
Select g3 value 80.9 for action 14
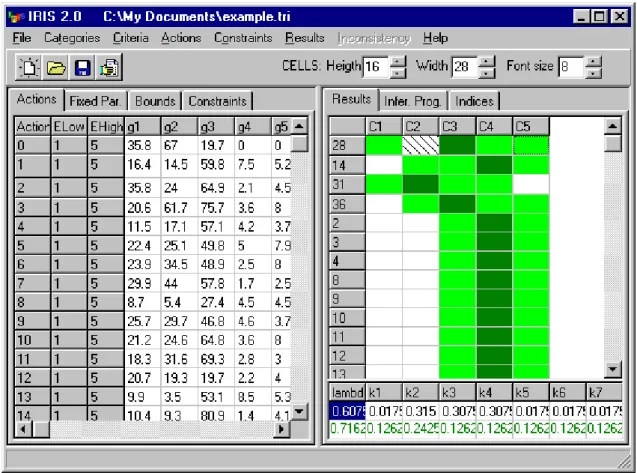pos(216,415)
